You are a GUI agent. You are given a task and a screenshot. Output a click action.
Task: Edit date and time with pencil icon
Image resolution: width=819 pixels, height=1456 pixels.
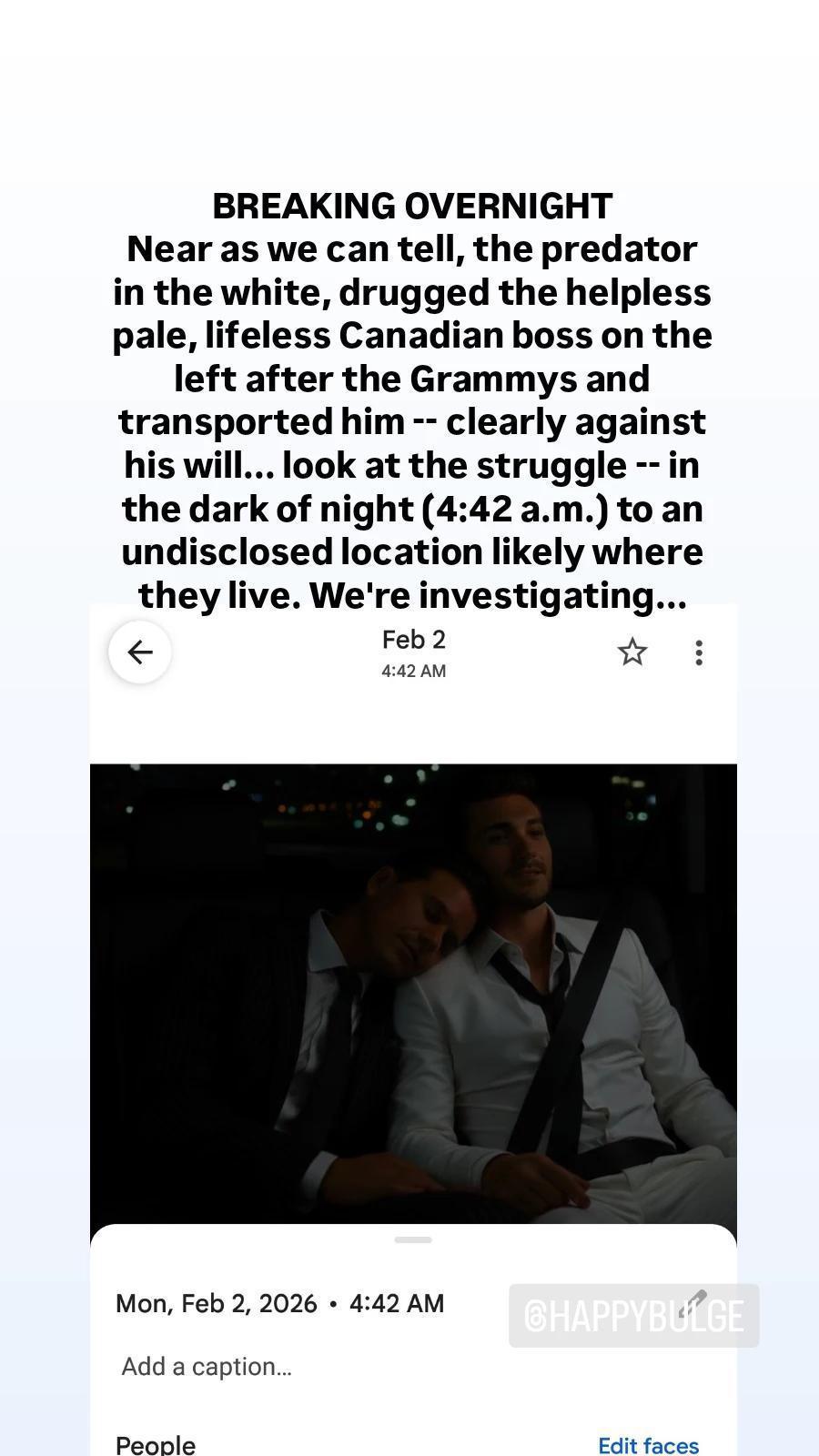(693, 1302)
